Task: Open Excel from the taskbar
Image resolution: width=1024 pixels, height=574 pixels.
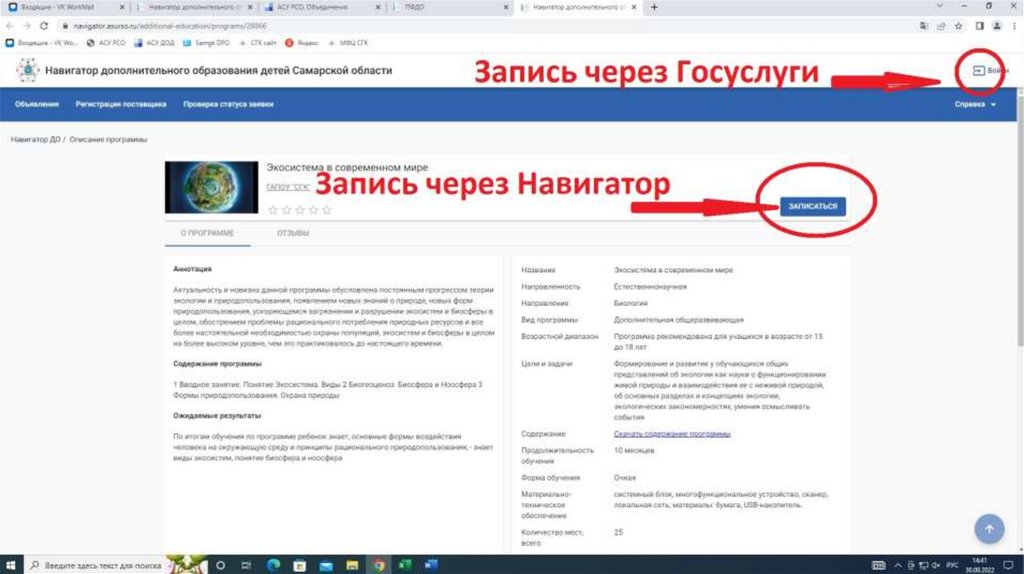Action: click(405, 565)
